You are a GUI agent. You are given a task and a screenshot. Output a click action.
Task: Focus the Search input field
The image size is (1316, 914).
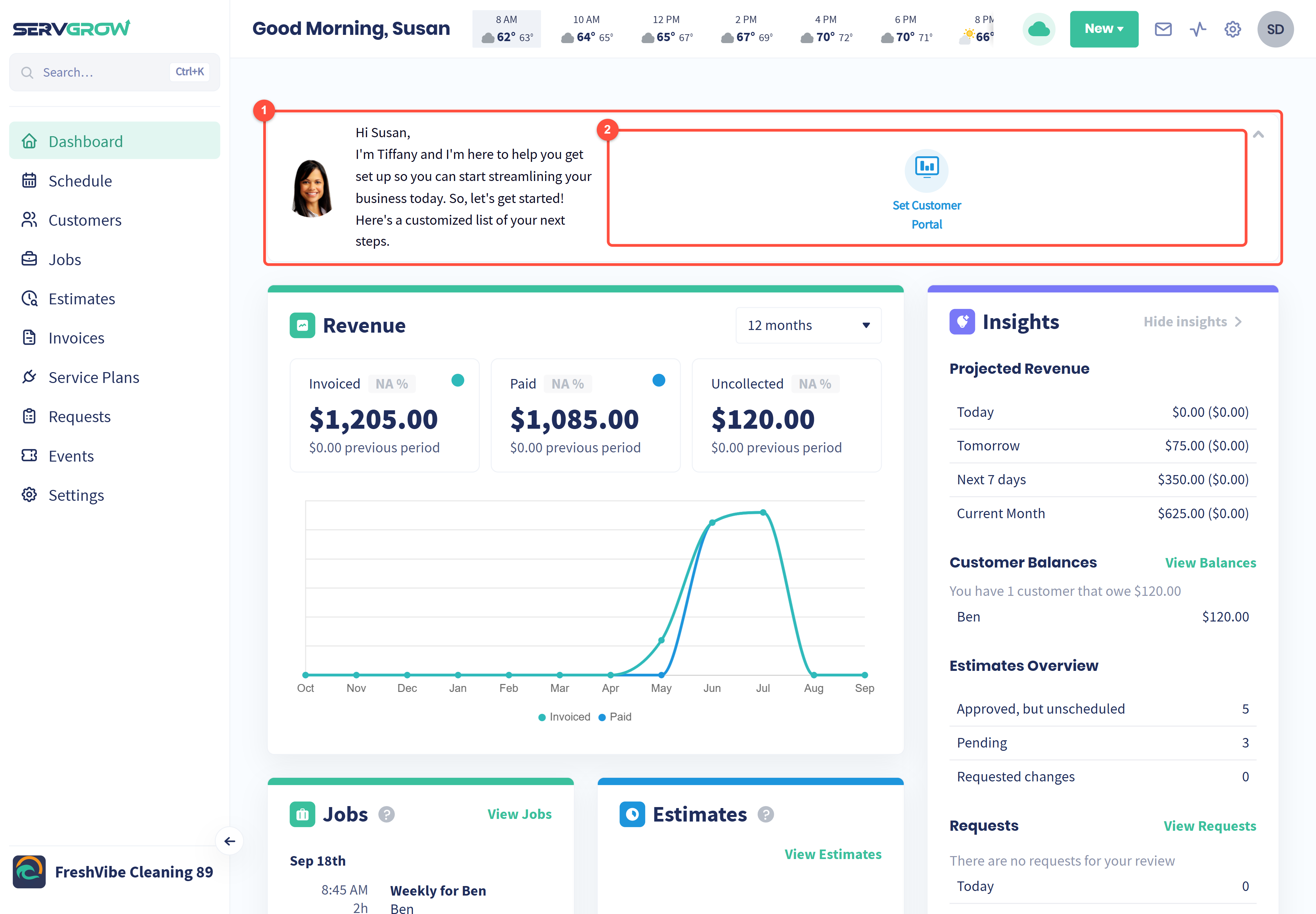pyautogui.click(x=114, y=72)
